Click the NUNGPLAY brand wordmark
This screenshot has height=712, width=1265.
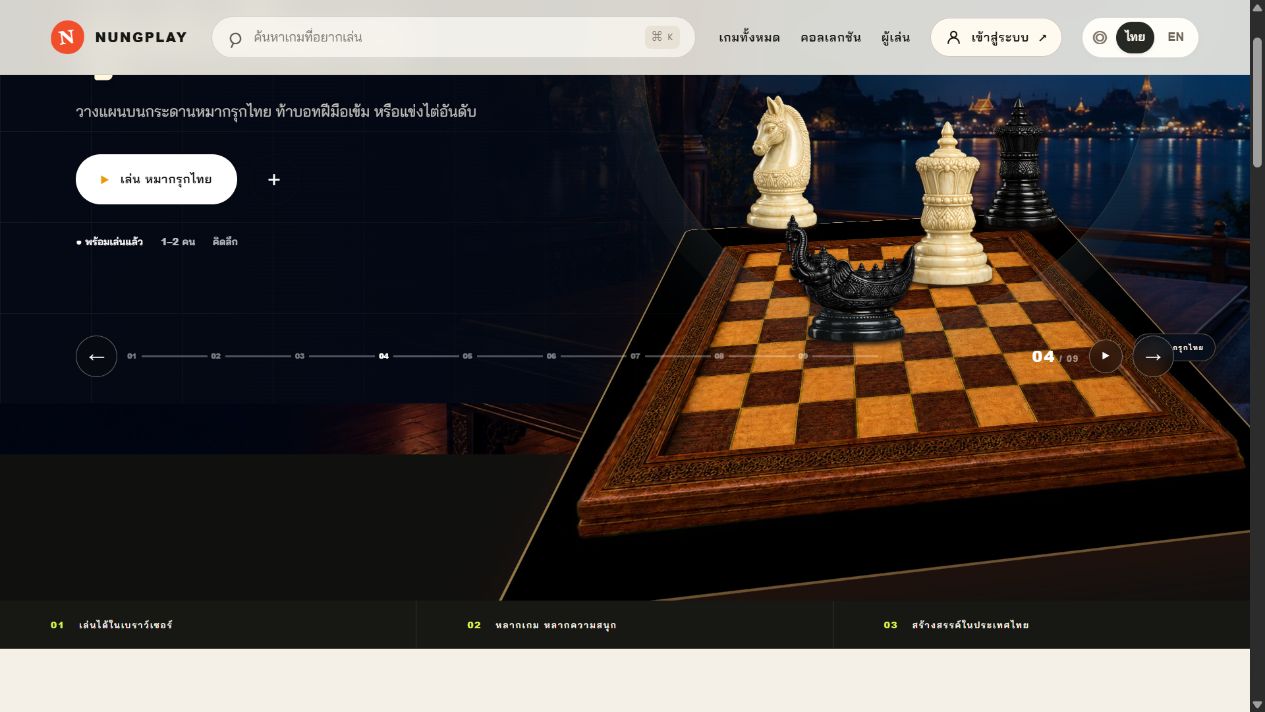point(141,37)
